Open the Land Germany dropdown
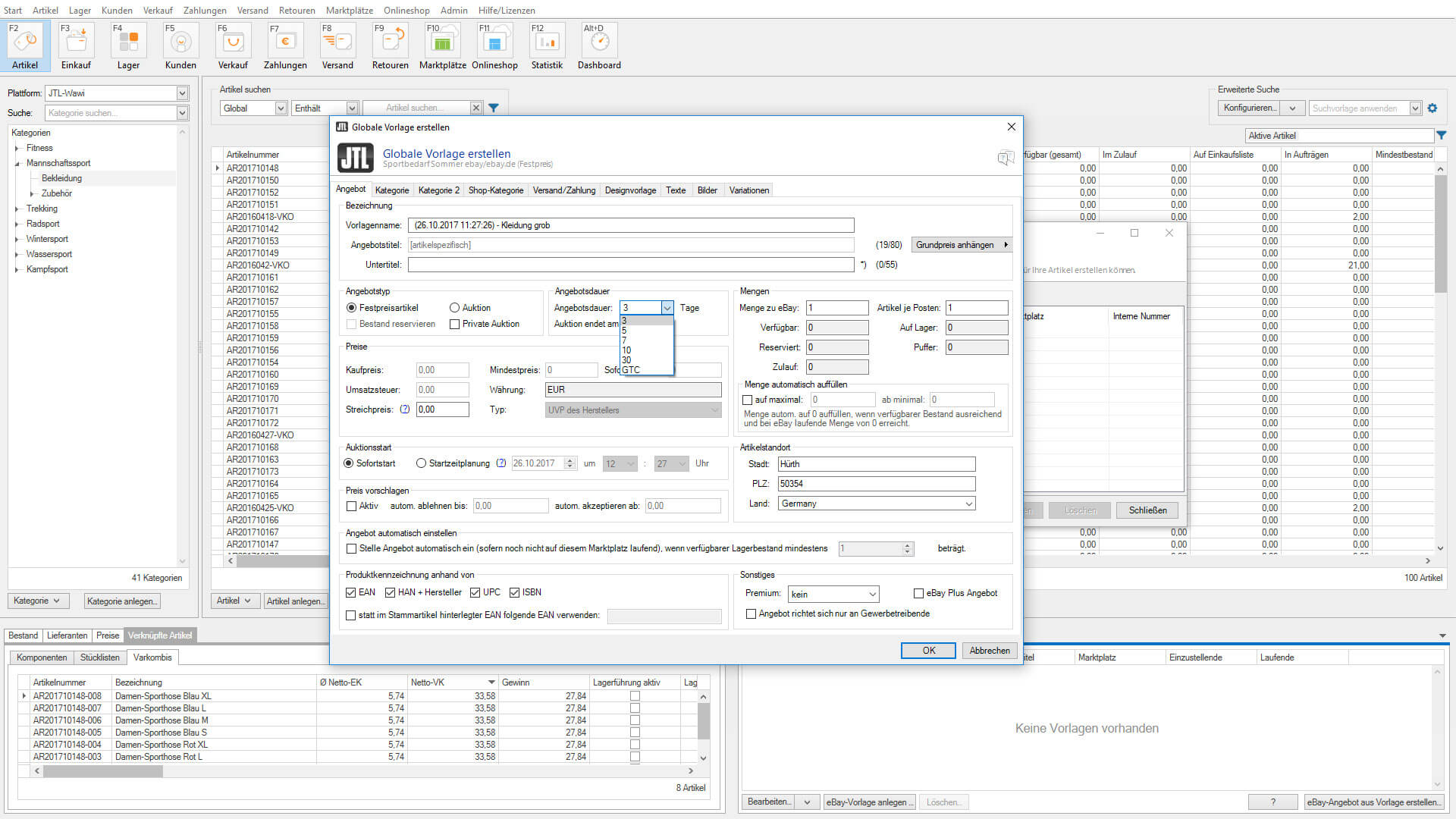This screenshot has width=1456, height=819. 968,504
